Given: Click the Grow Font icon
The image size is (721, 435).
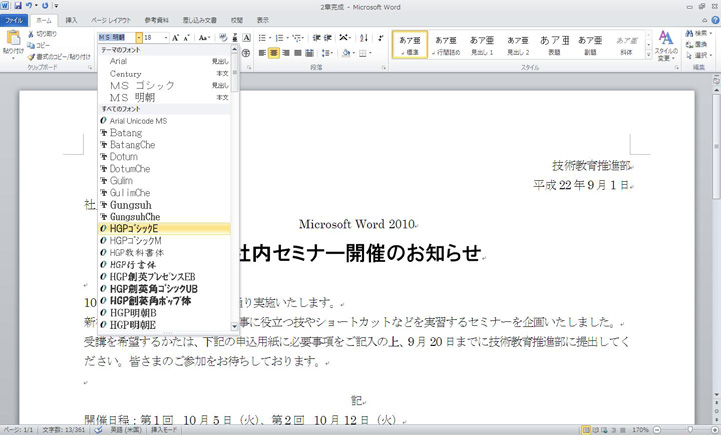Looking at the screenshot, I should 175,38.
